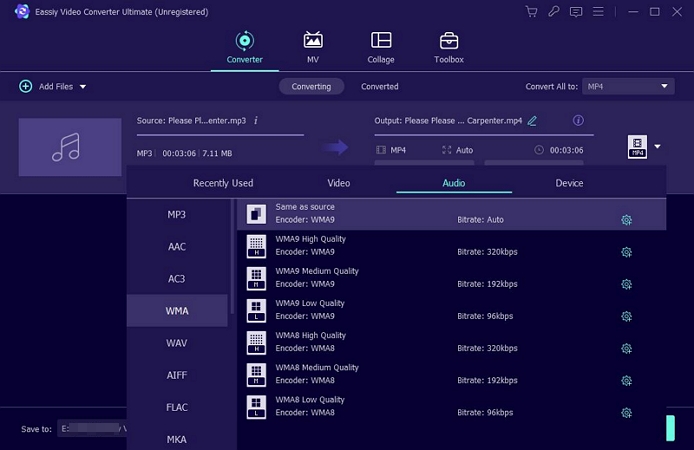Select MP3 in the format list
Screen dimensions: 694x450
coord(177,215)
